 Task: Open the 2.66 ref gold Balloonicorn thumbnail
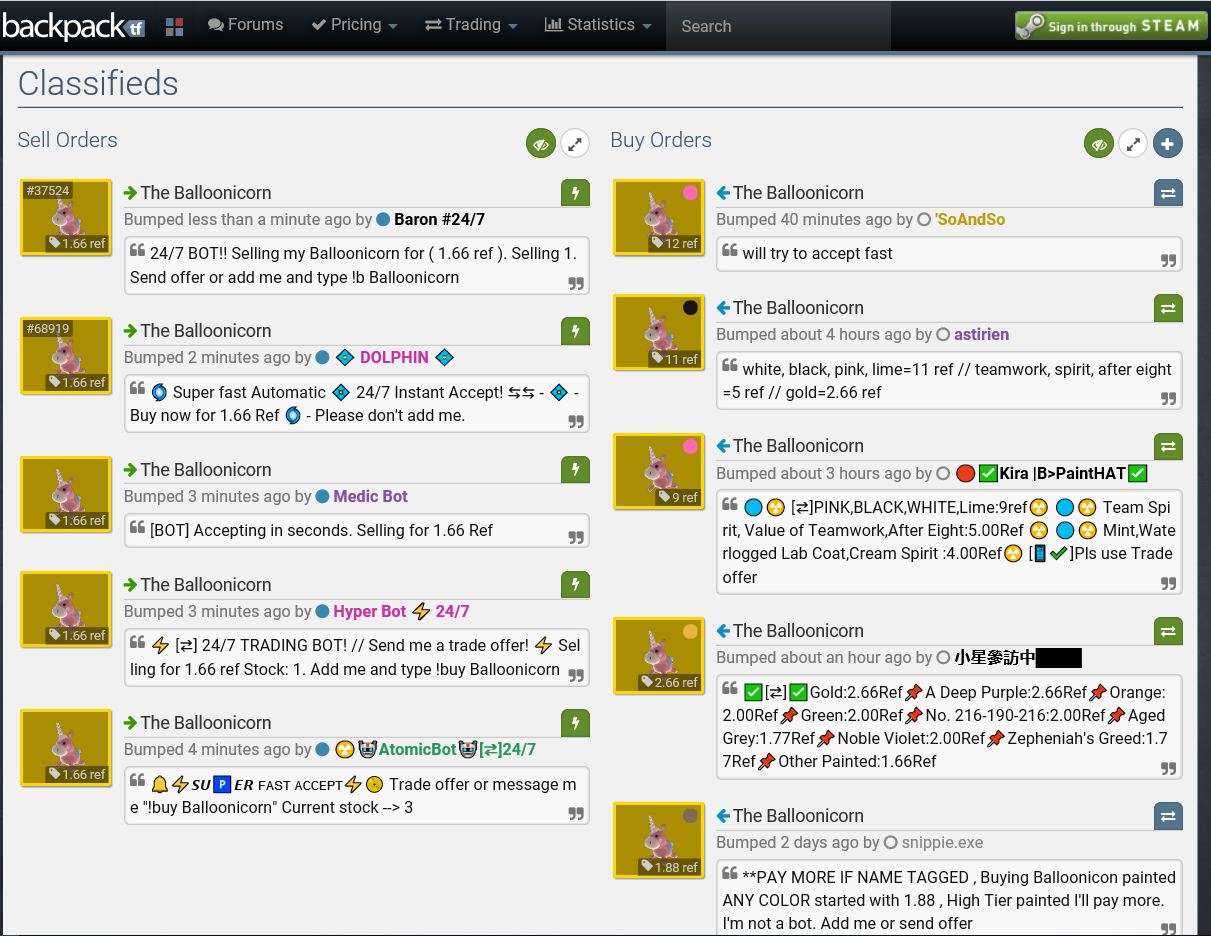(x=658, y=656)
